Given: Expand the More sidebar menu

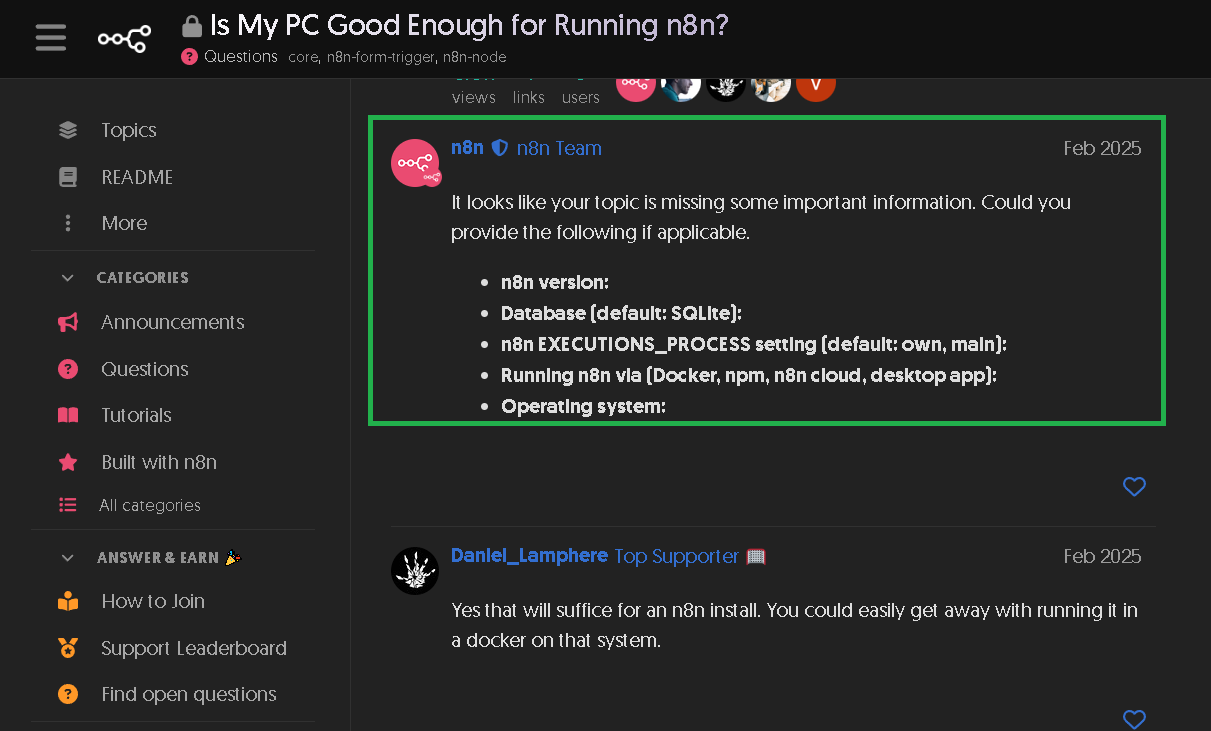Looking at the screenshot, I should click(124, 223).
